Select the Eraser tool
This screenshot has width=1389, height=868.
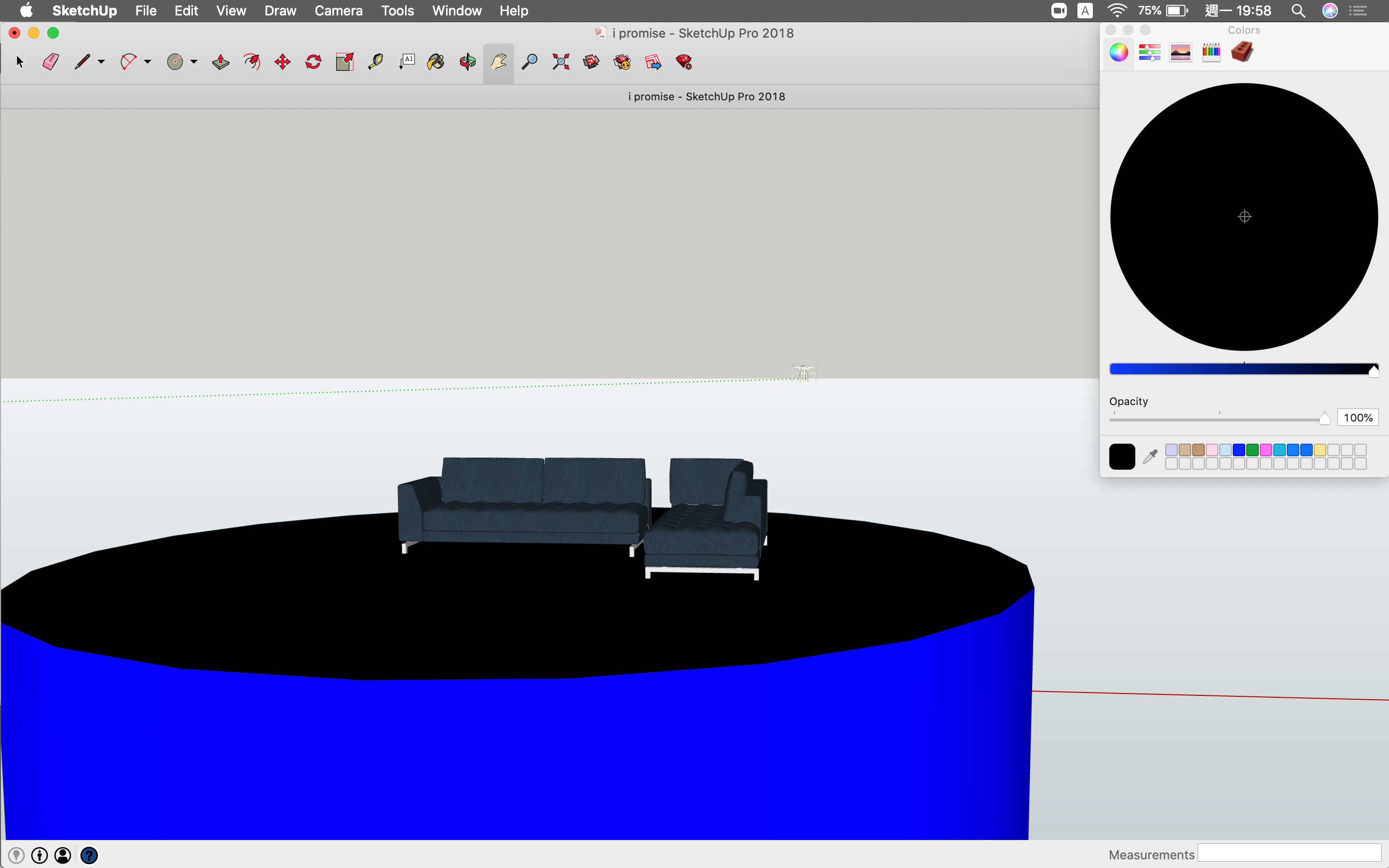(x=51, y=62)
